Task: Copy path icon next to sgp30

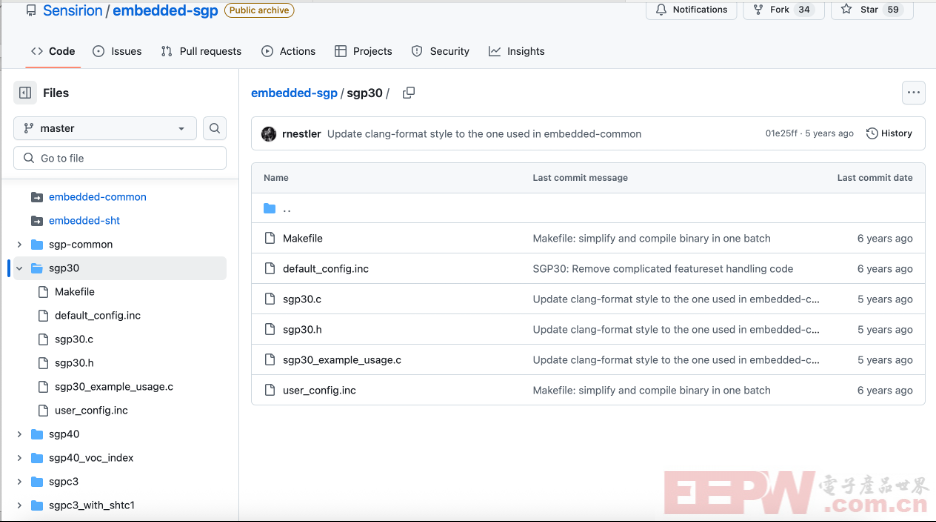Action: click(409, 93)
